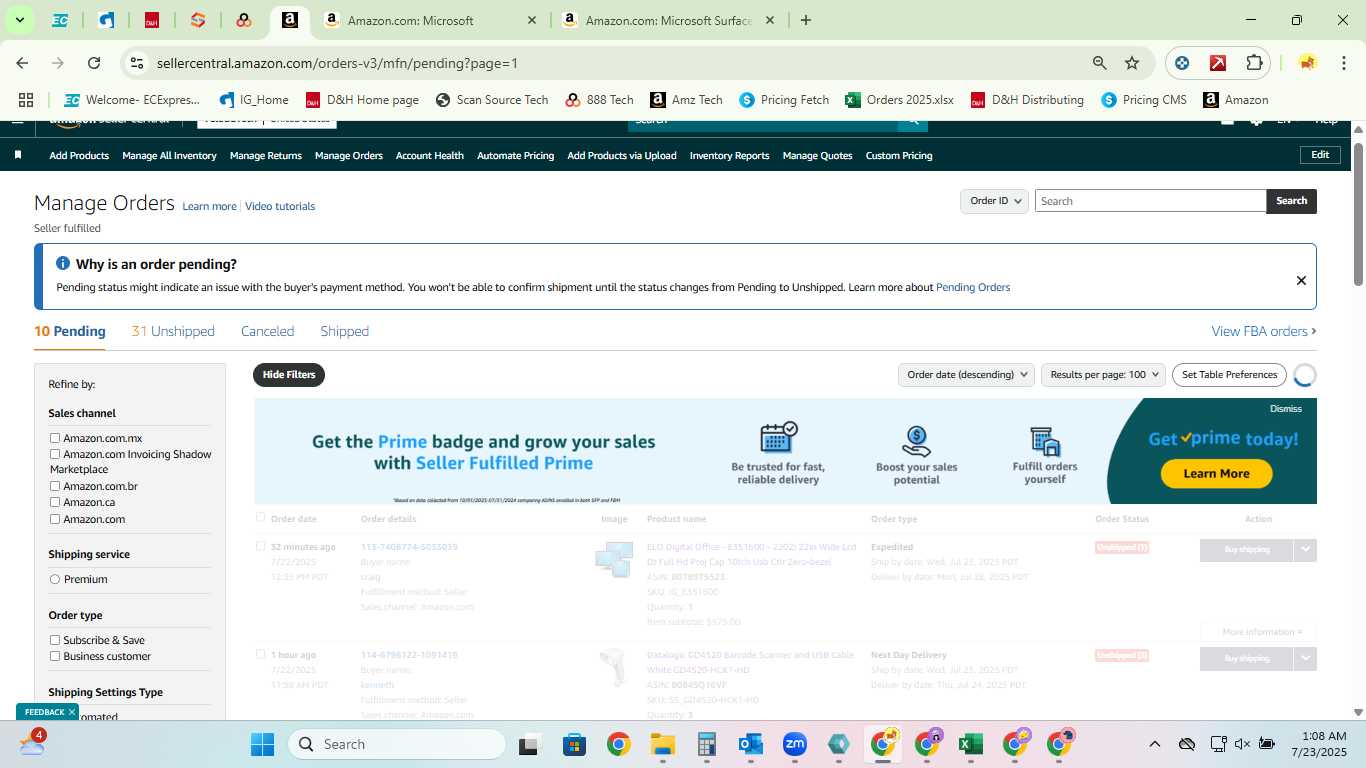Screen dimensions: 1366x768
Task: Click the Set Table Preferences button
Action: tap(1229, 375)
